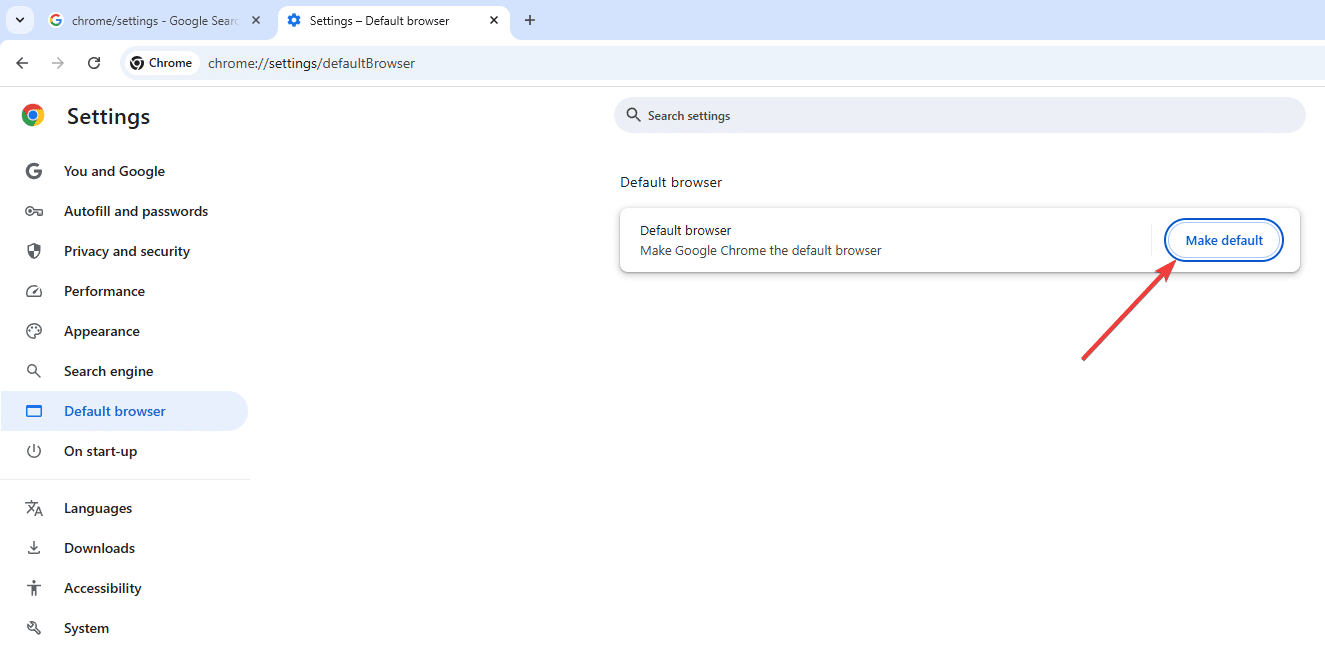Screen dimensions: 1325x652
Task: Click the search icon in Search settings
Action: point(633,115)
